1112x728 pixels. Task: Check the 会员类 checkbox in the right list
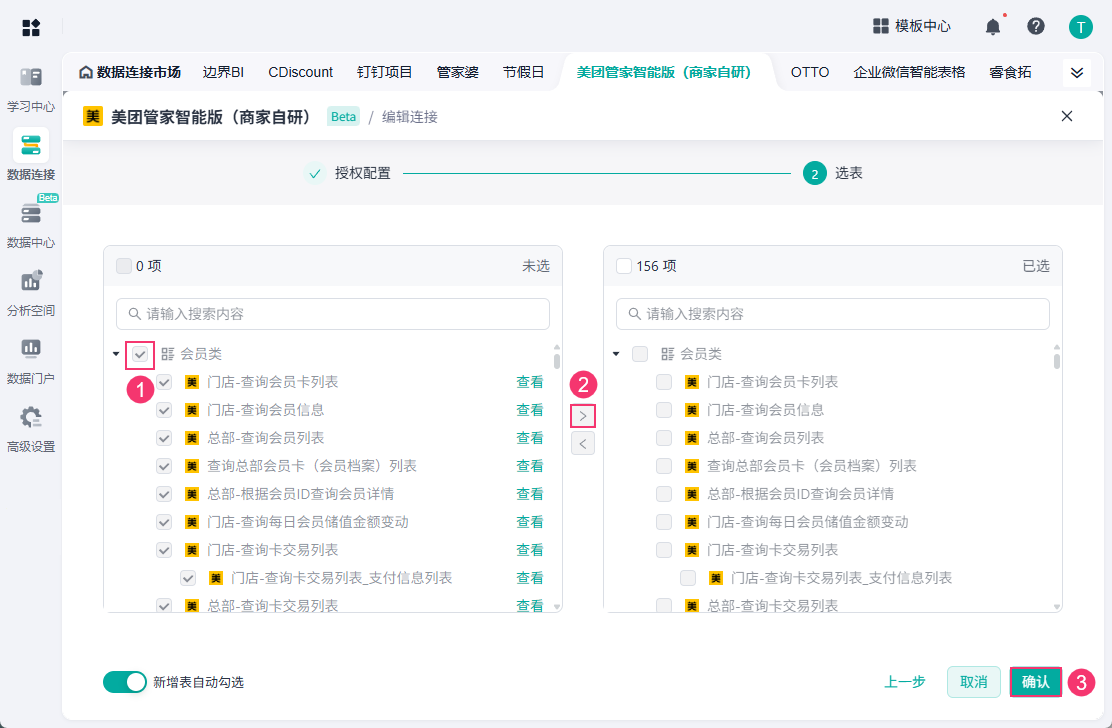pyautogui.click(x=640, y=354)
